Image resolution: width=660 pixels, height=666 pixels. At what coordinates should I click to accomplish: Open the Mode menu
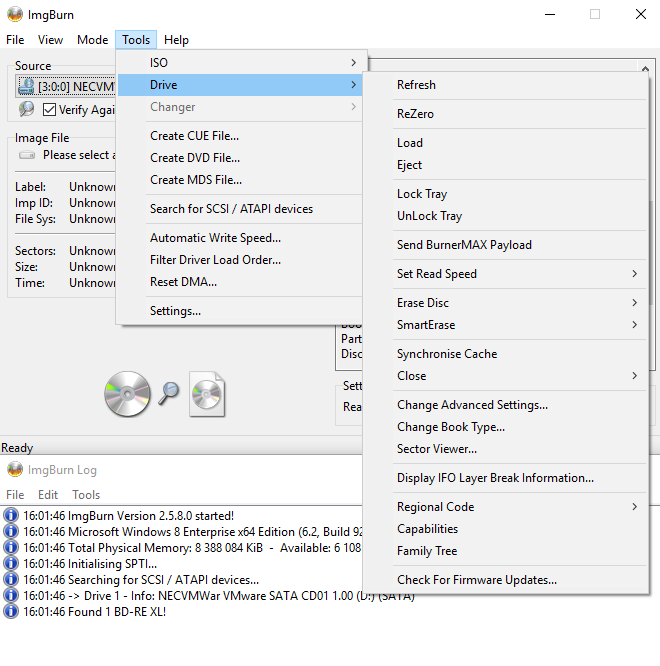92,40
